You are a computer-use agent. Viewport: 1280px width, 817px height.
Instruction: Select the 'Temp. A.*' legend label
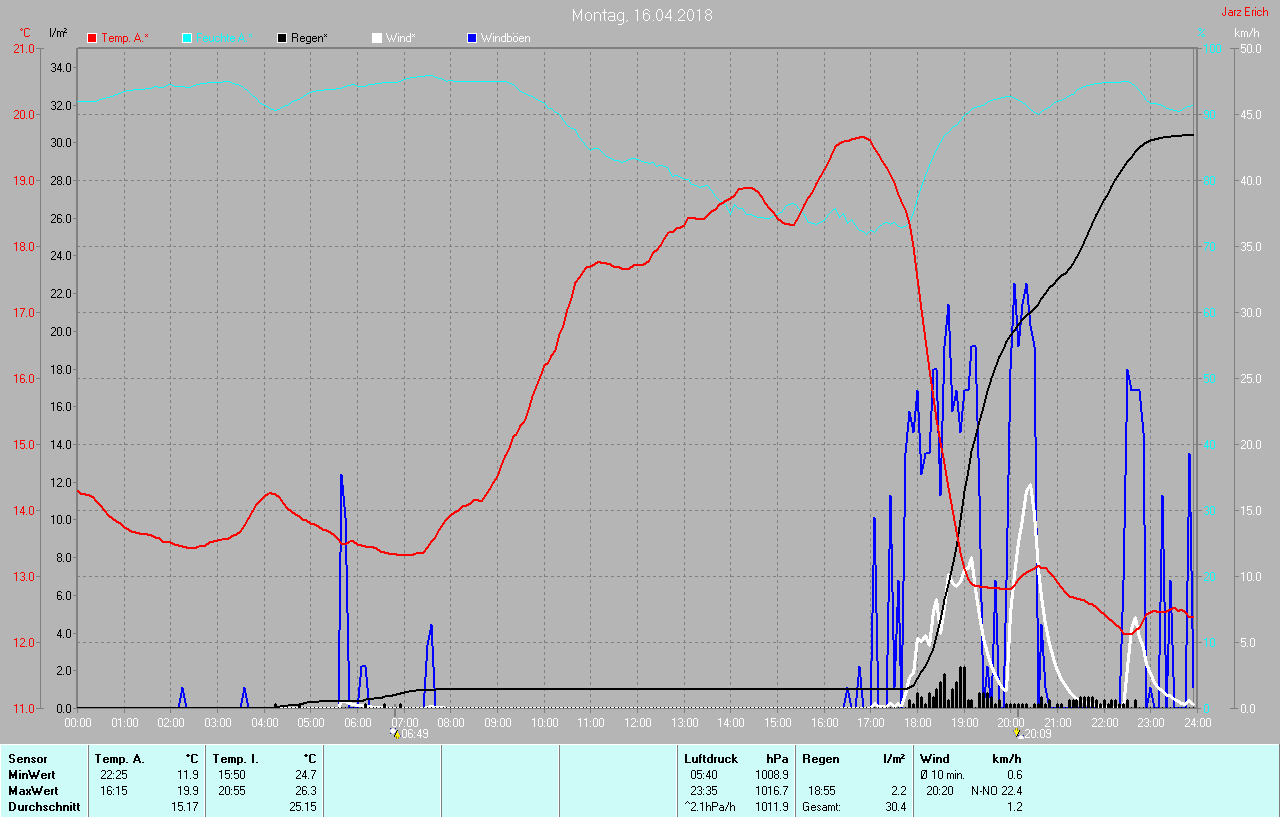[x=125, y=38]
